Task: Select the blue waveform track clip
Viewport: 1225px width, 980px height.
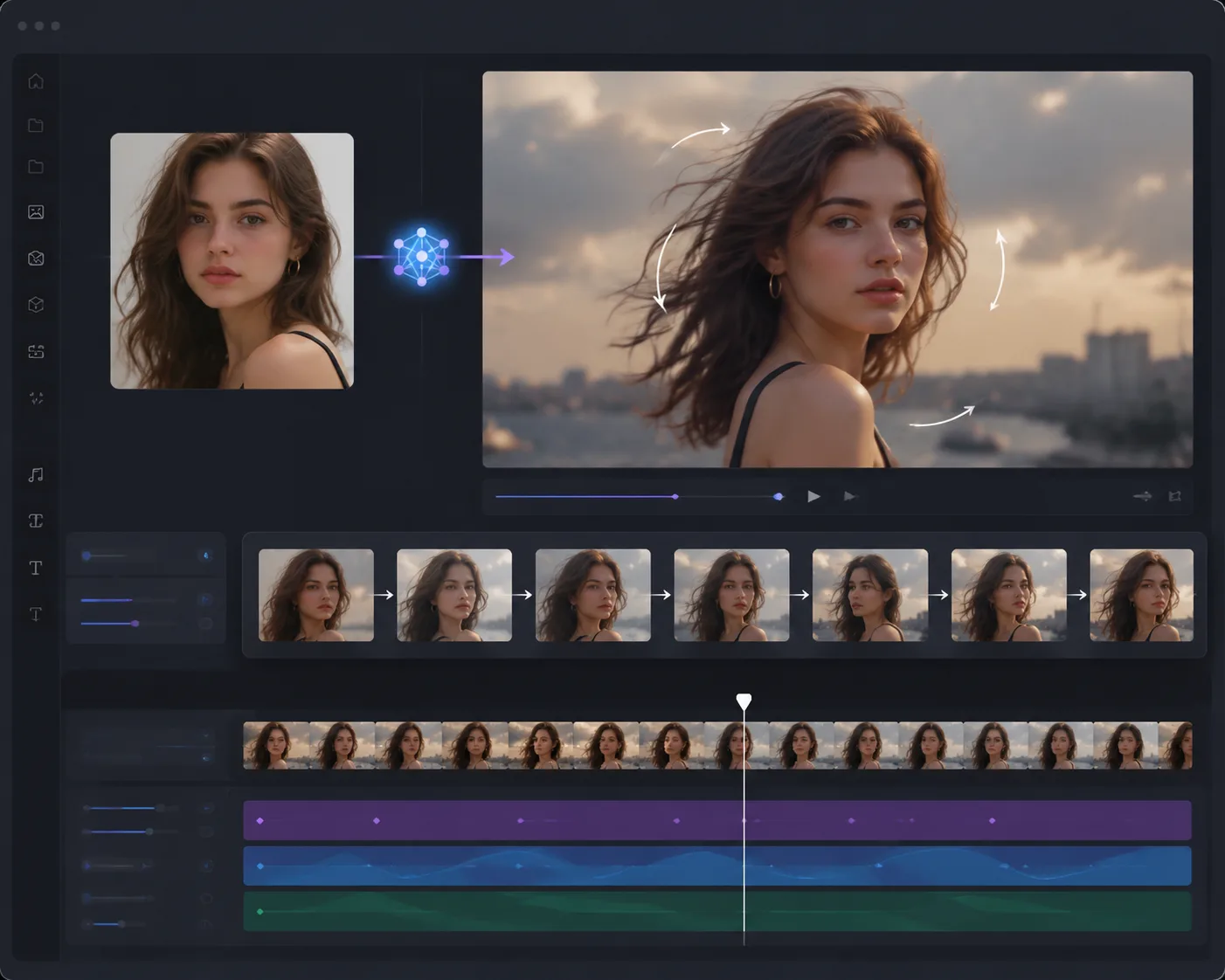Action: coord(717,866)
